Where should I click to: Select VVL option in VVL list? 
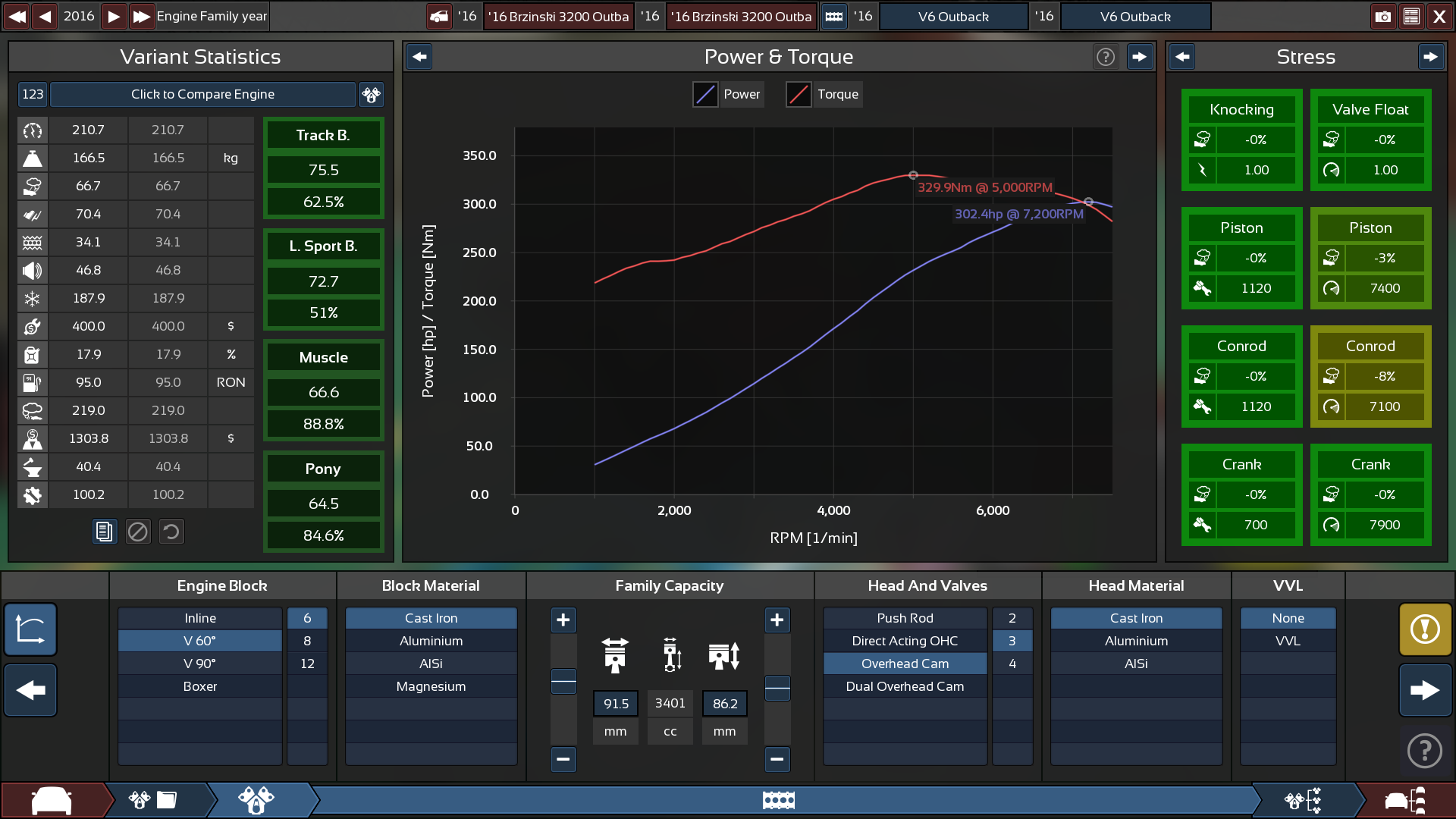(1288, 641)
